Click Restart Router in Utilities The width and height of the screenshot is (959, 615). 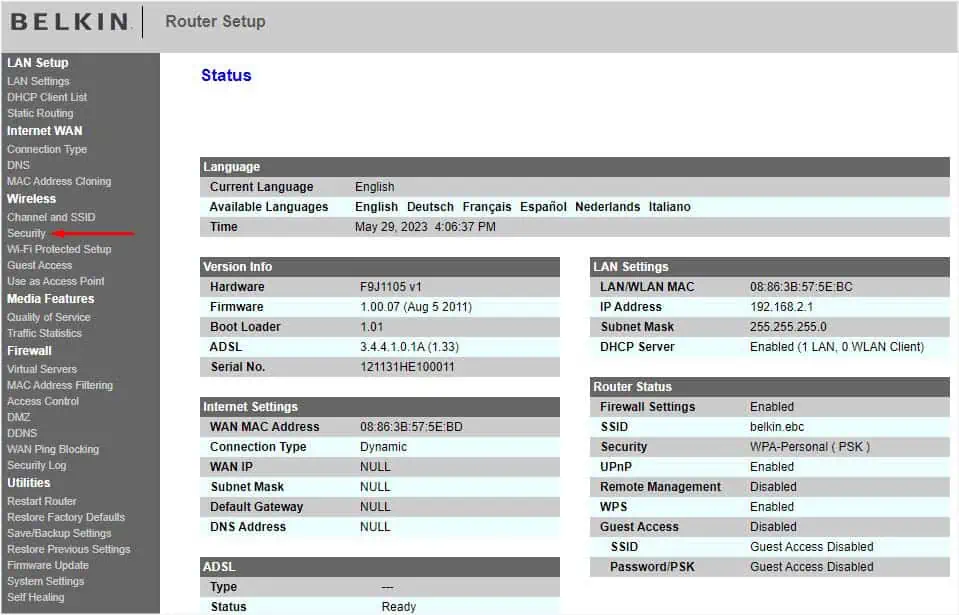click(x=42, y=501)
